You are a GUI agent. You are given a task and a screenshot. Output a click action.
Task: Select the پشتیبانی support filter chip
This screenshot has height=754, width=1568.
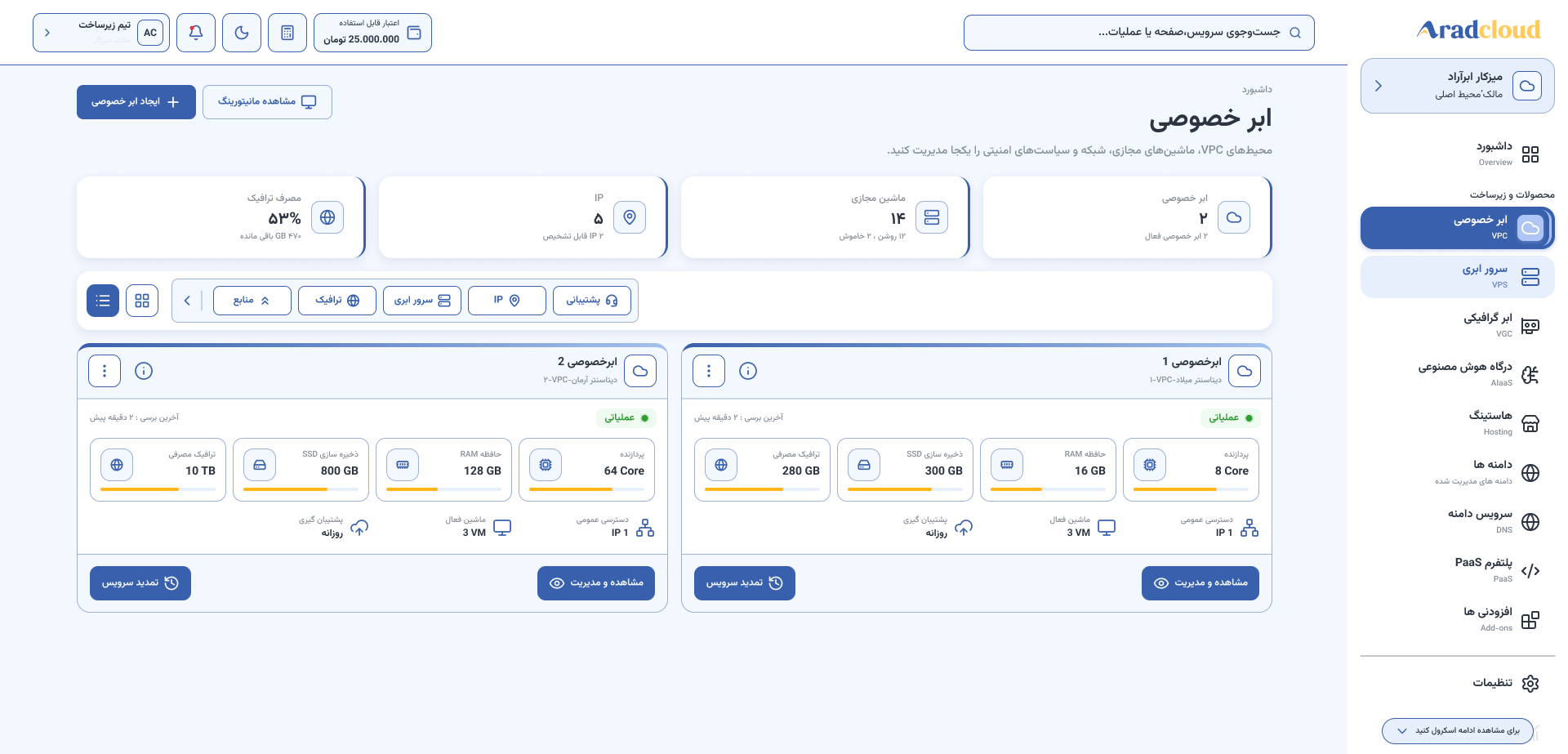592,301
